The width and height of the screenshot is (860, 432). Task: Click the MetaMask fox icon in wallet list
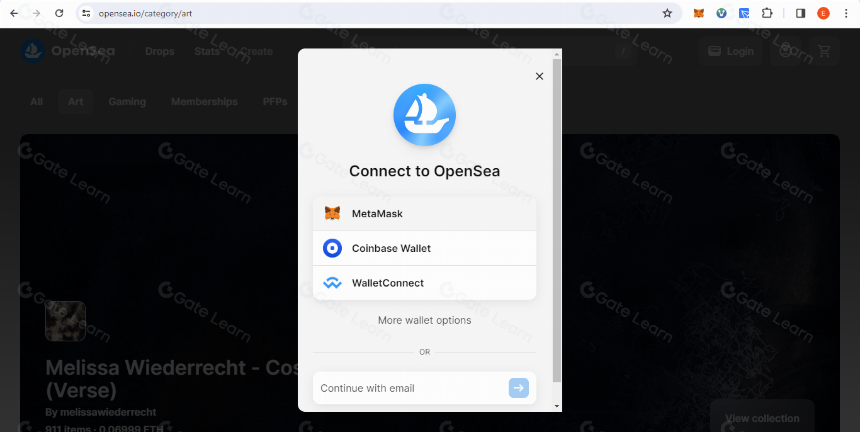pyautogui.click(x=332, y=213)
